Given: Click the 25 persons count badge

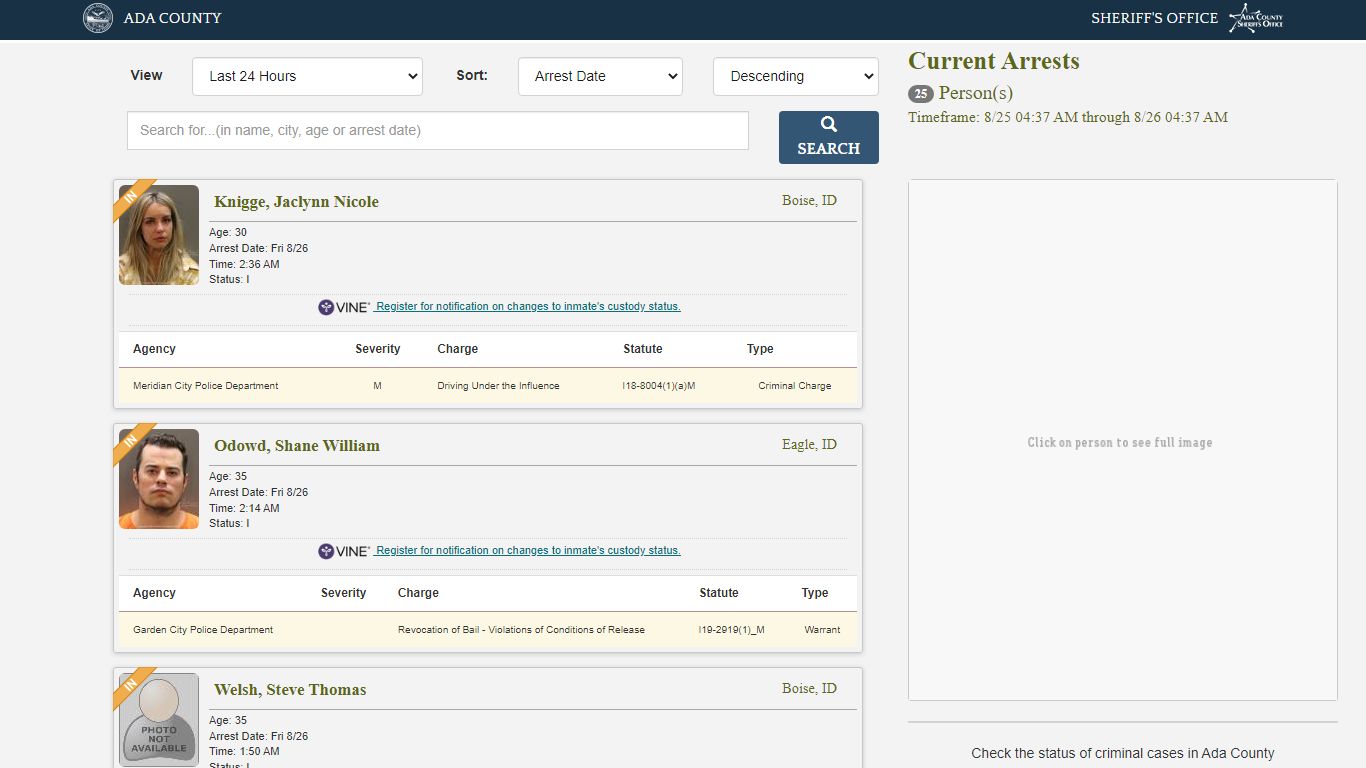Looking at the screenshot, I should tap(921, 94).
